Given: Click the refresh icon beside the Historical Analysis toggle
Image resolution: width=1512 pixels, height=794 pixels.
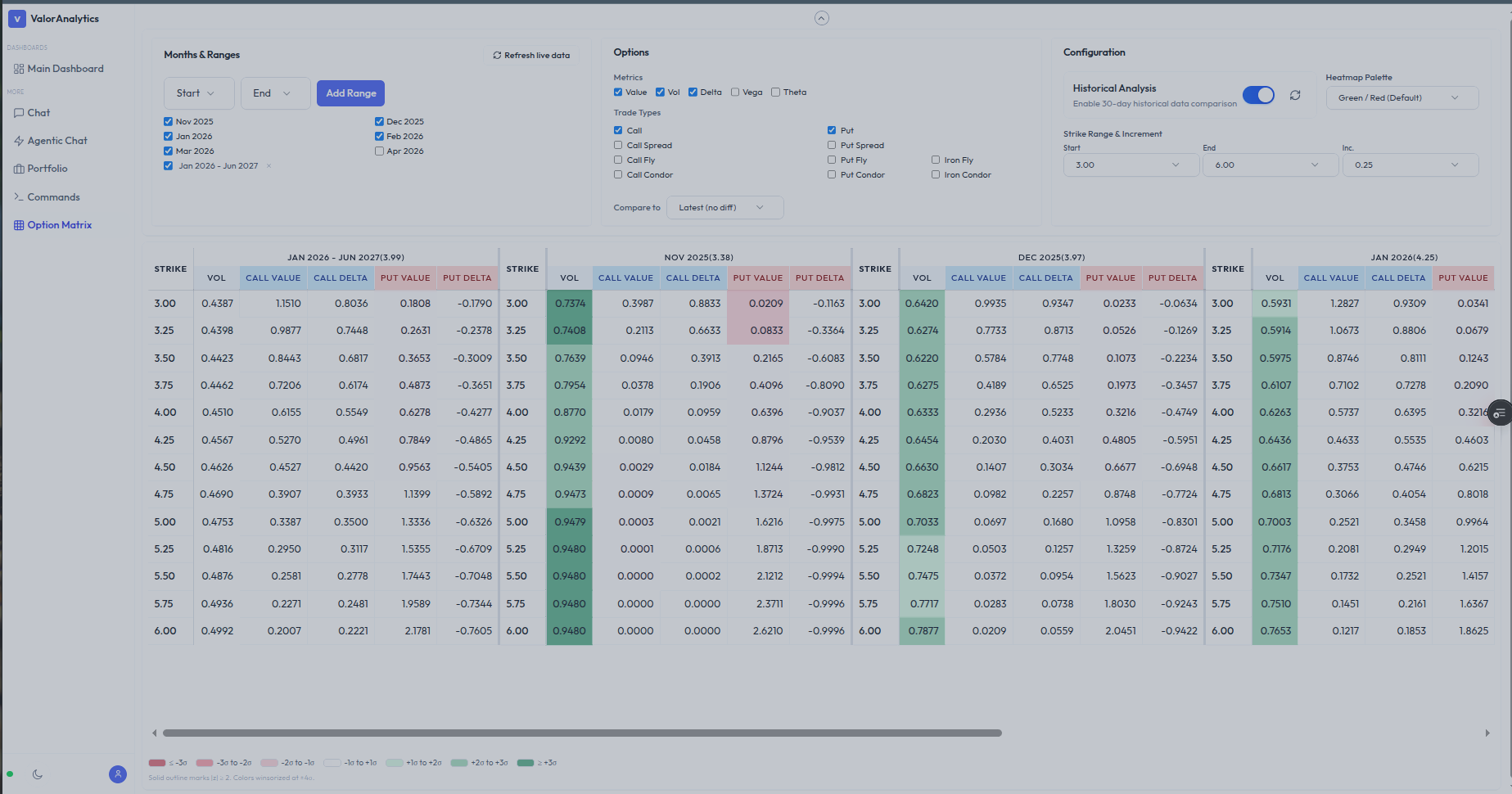Looking at the screenshot, I should [x=1295, y=96].
